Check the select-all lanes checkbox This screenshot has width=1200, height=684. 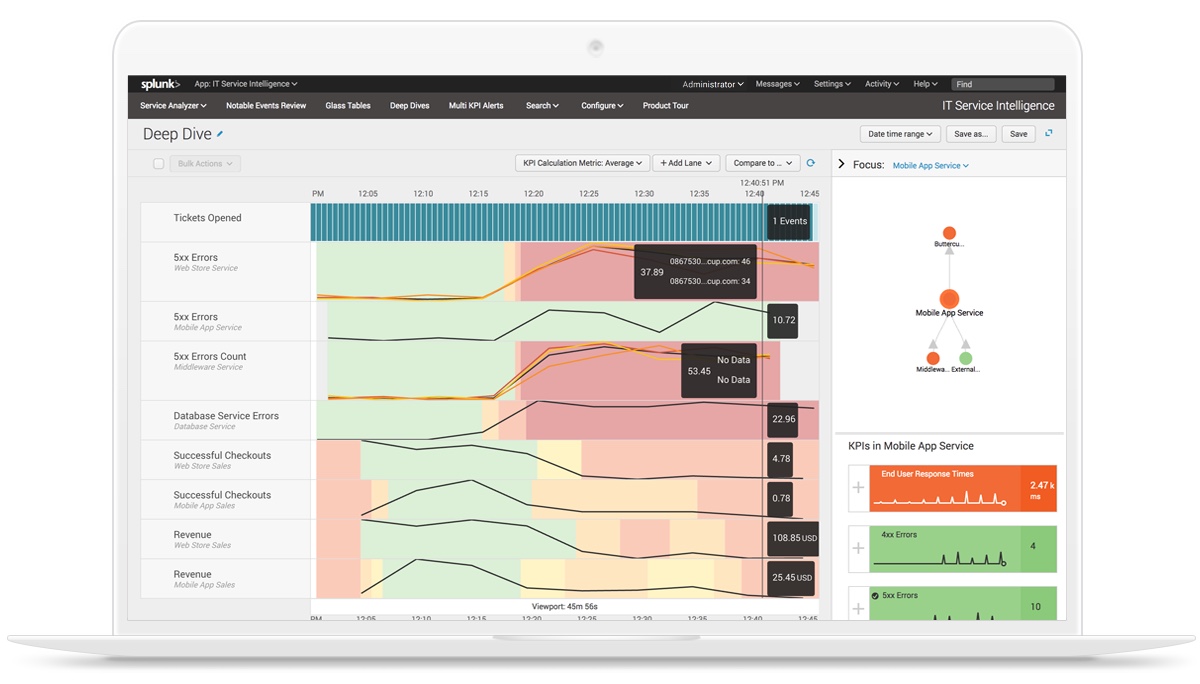click(158, 164)
